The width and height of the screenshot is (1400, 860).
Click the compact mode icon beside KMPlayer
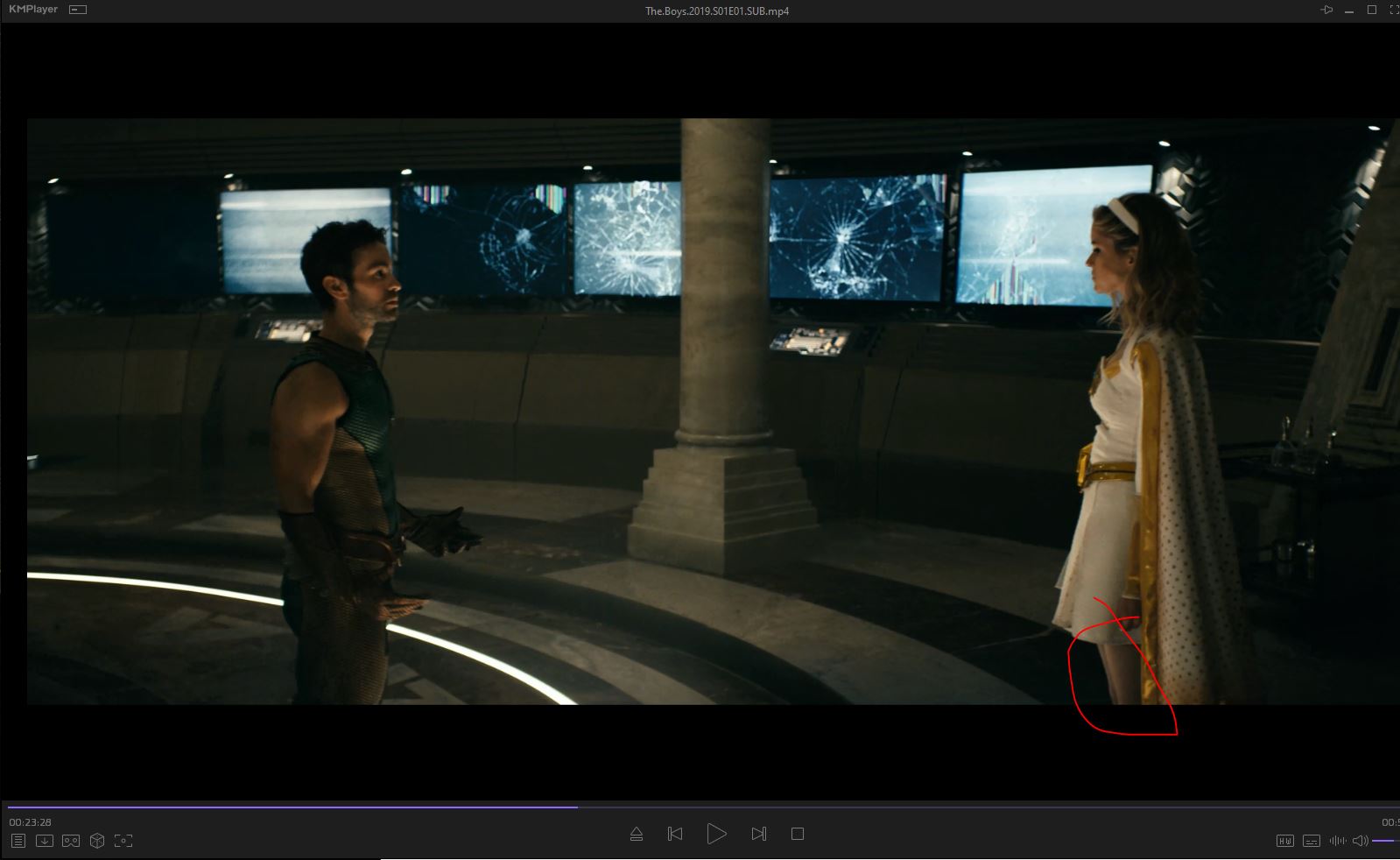click(x=78, y=10)
